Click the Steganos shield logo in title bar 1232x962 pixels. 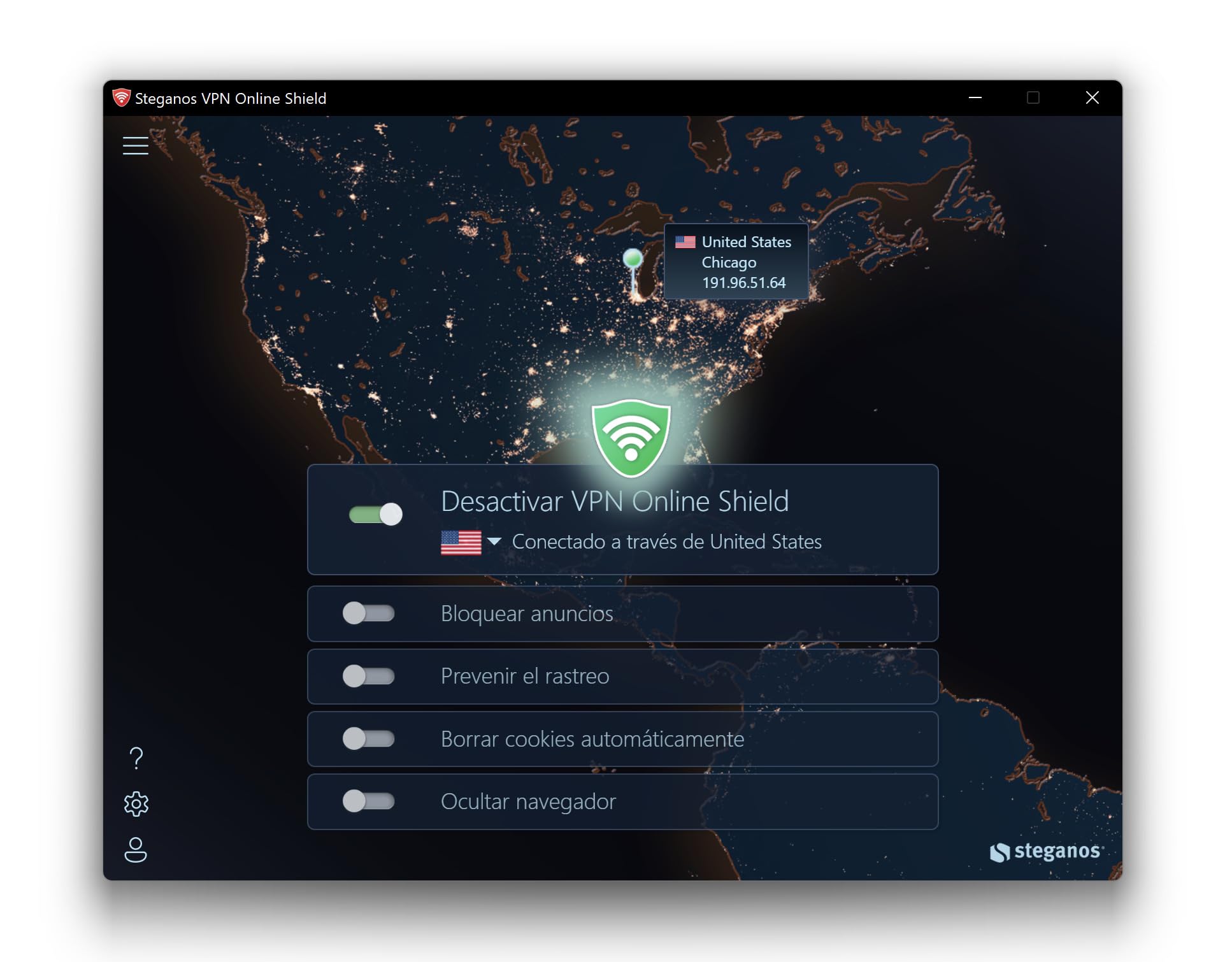121,98
